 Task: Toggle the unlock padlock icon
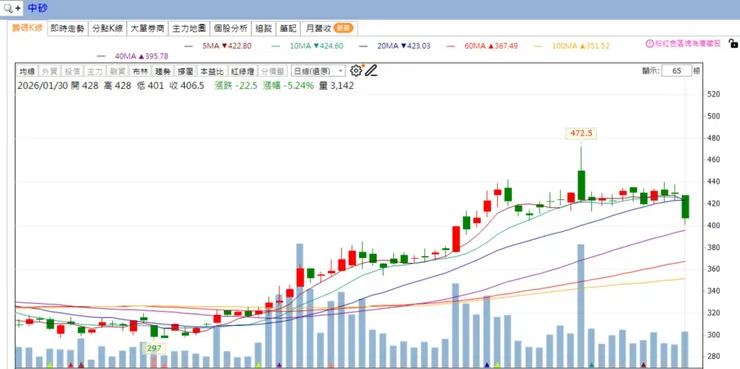[733, 44]
